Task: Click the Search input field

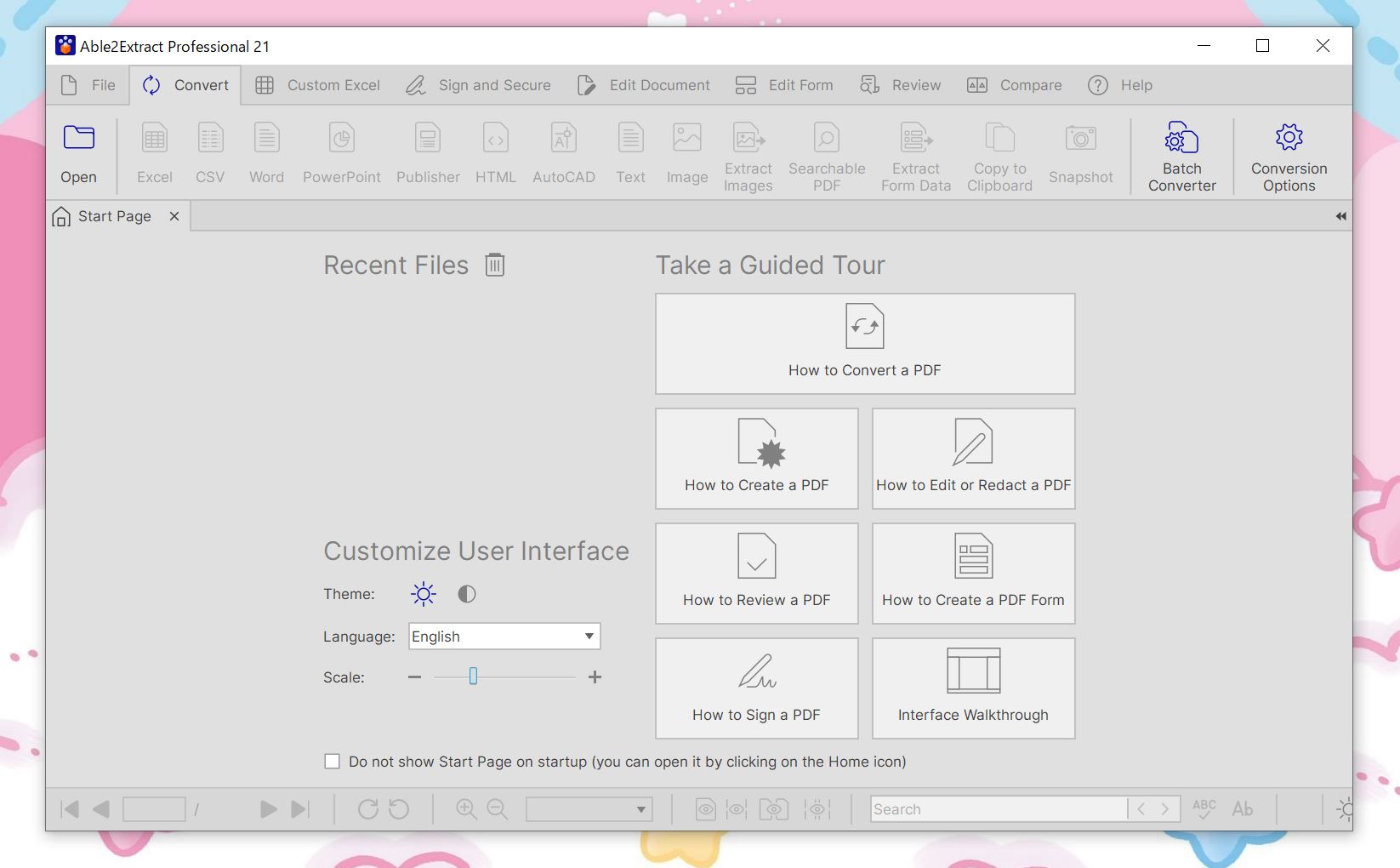Action: (999, 809)
